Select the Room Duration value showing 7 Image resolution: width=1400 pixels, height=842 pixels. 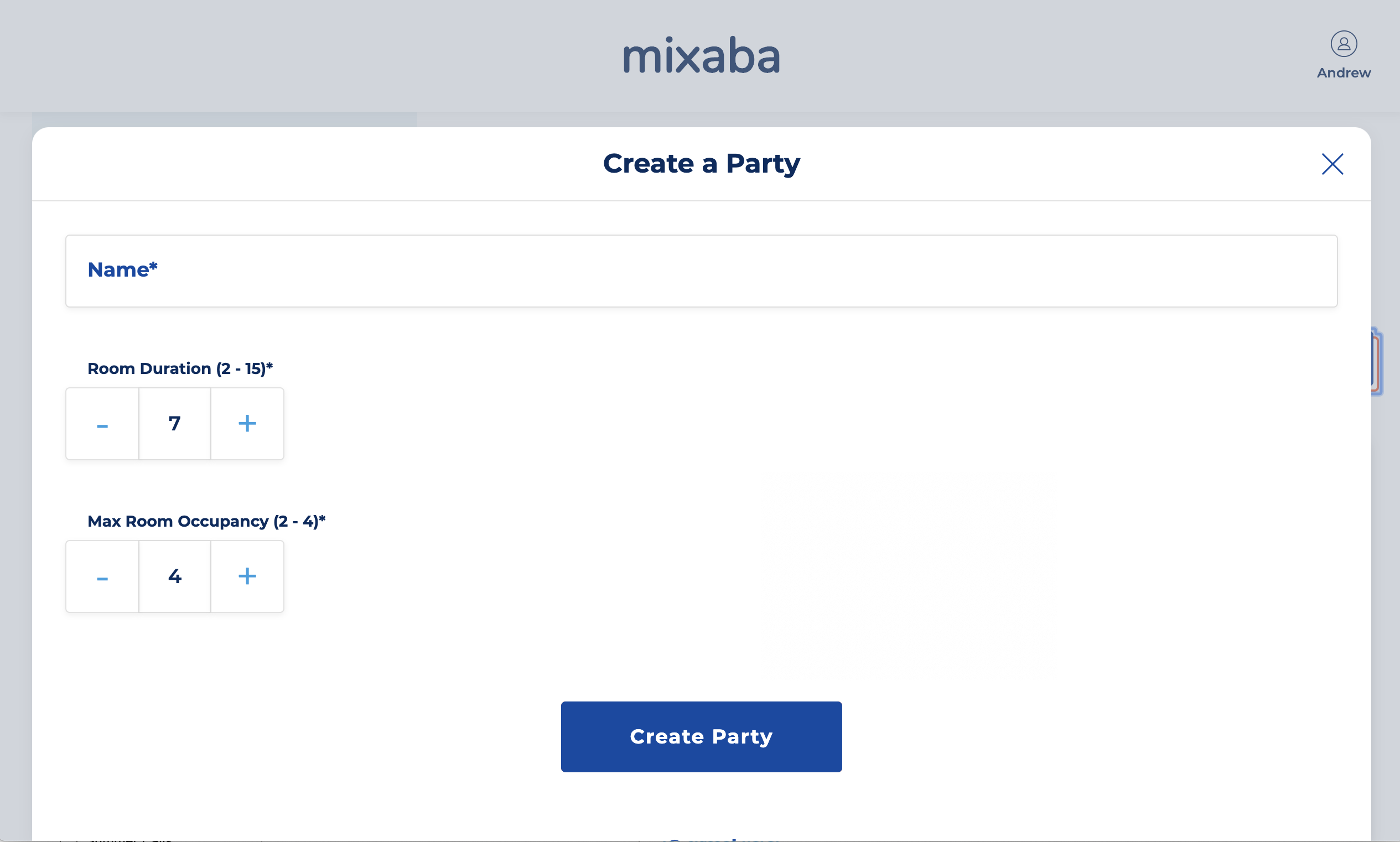(175, 423)
